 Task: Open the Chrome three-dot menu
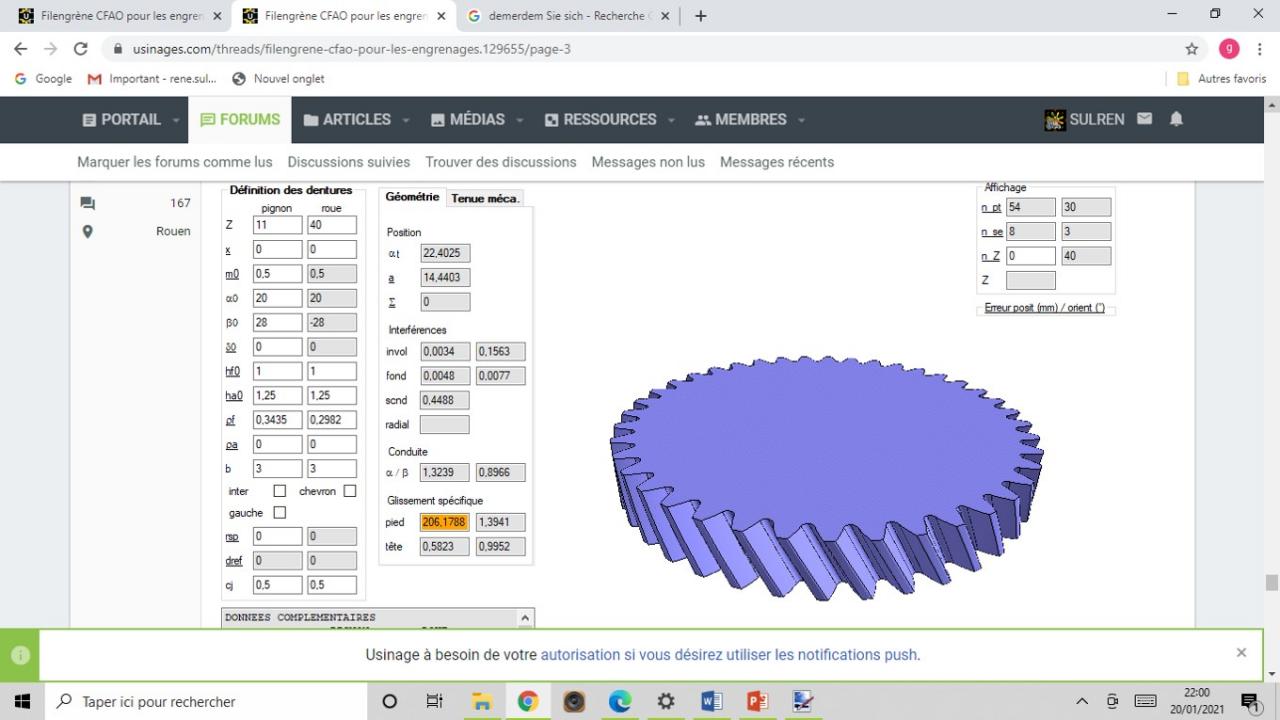click(x=1260, y=48)
